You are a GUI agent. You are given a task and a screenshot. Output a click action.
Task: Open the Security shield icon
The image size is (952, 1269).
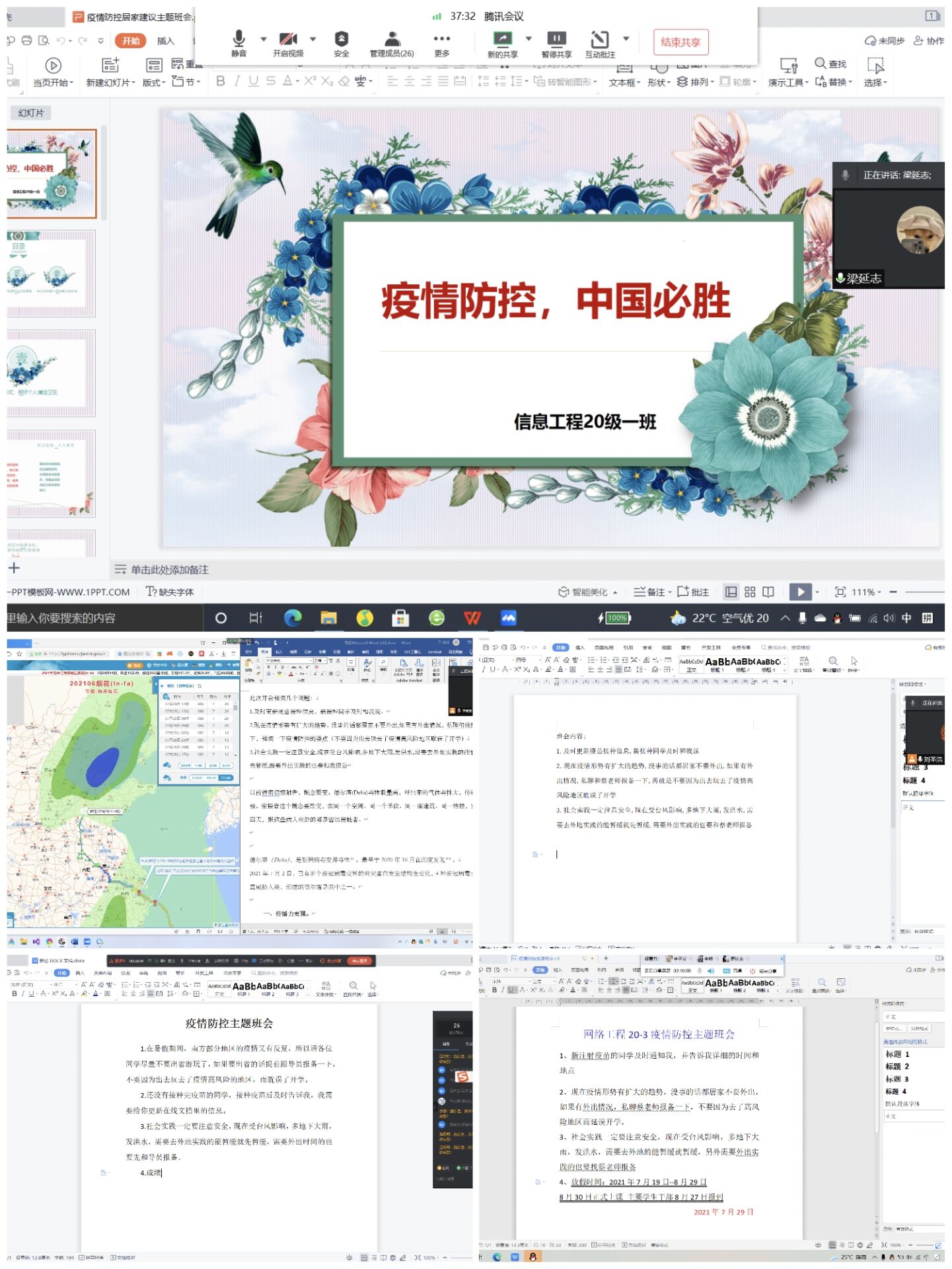click(x=341, y=40)
